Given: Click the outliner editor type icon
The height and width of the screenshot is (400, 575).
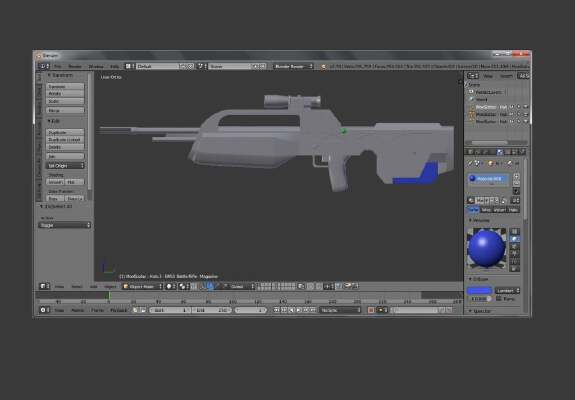Looking at the screenshot, I should (472, 76).
